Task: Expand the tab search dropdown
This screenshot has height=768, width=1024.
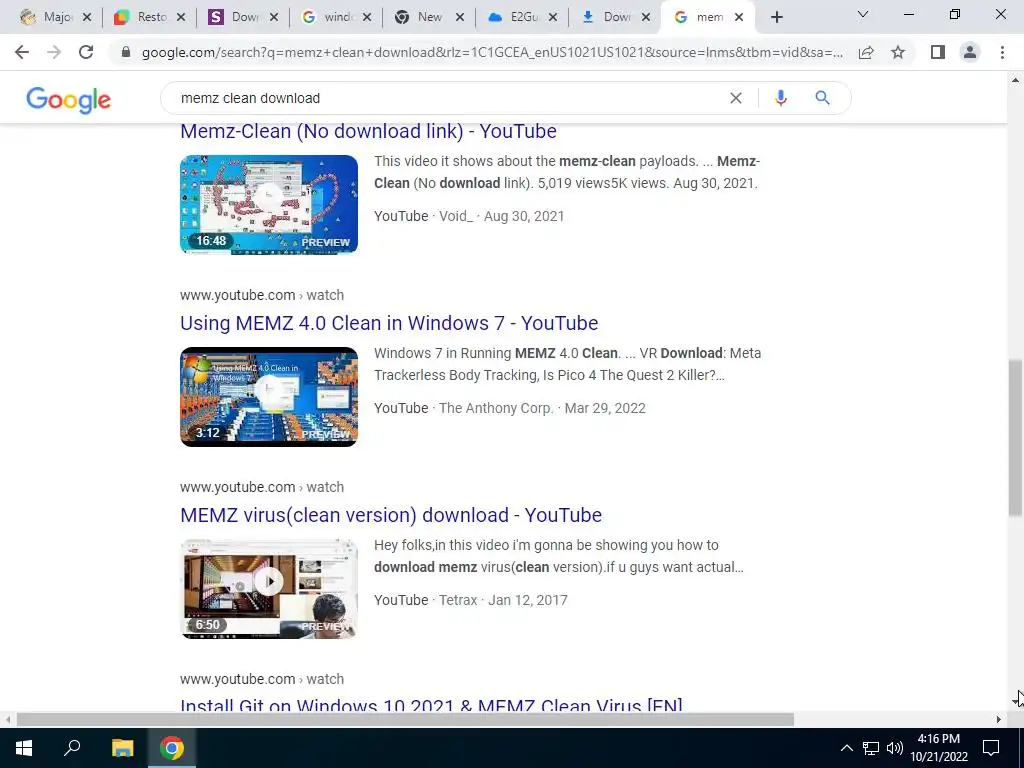Action: (863, 14)
